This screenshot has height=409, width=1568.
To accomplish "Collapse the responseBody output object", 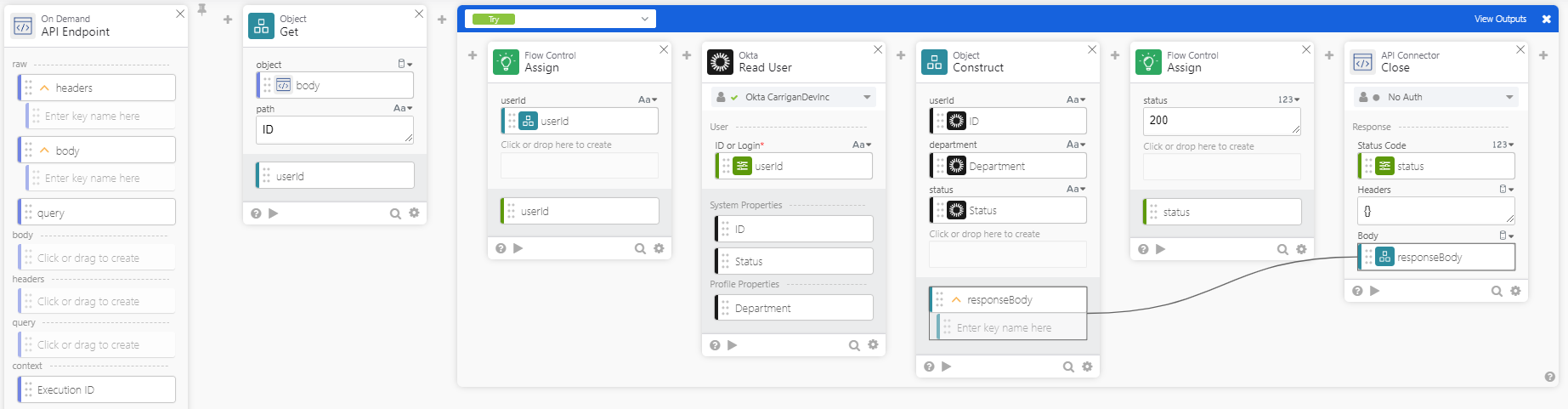I will tap(956, 300).
